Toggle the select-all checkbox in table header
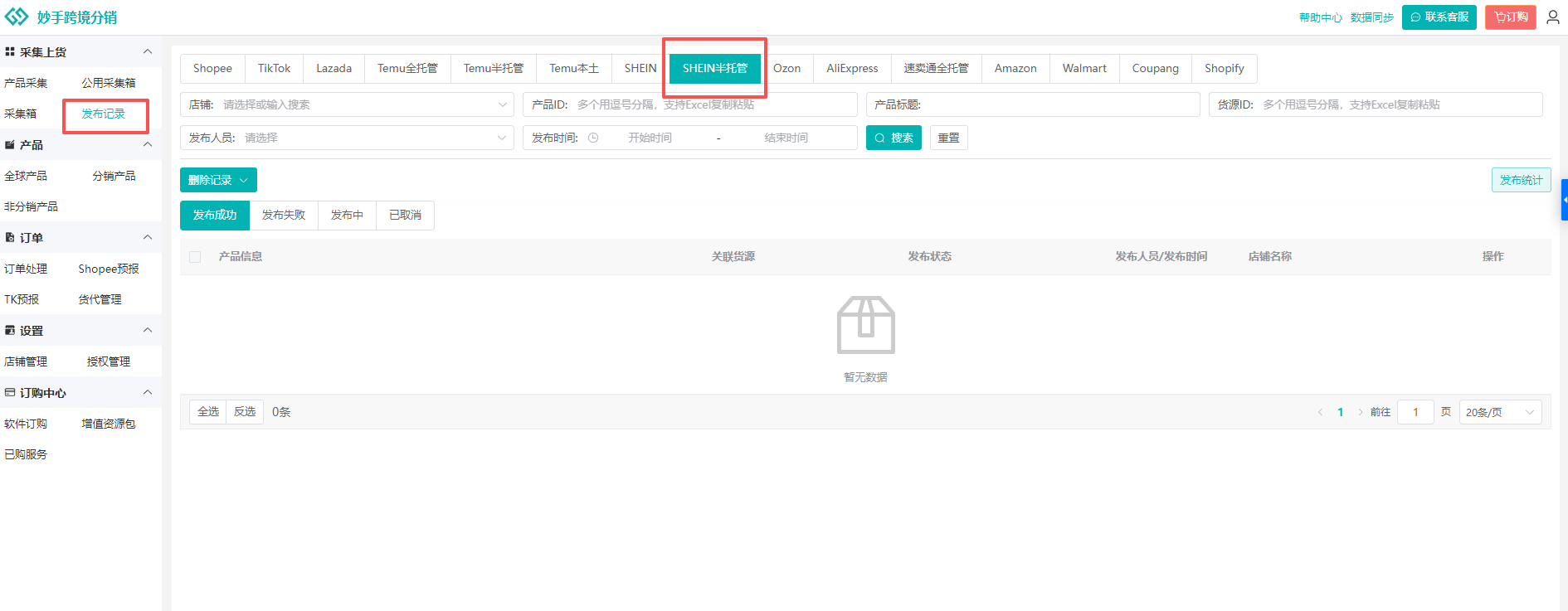This screenshot has width=1568, height=611. pyautogui.click(x=195, y=257)
